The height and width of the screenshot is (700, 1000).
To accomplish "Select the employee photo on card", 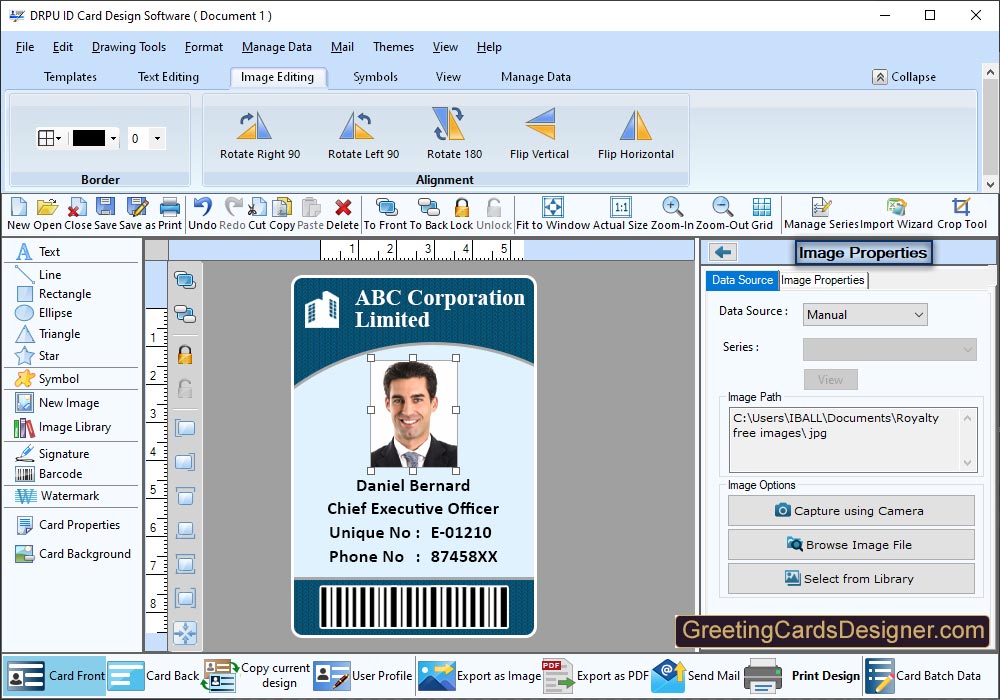I will [x=413, y=414].
